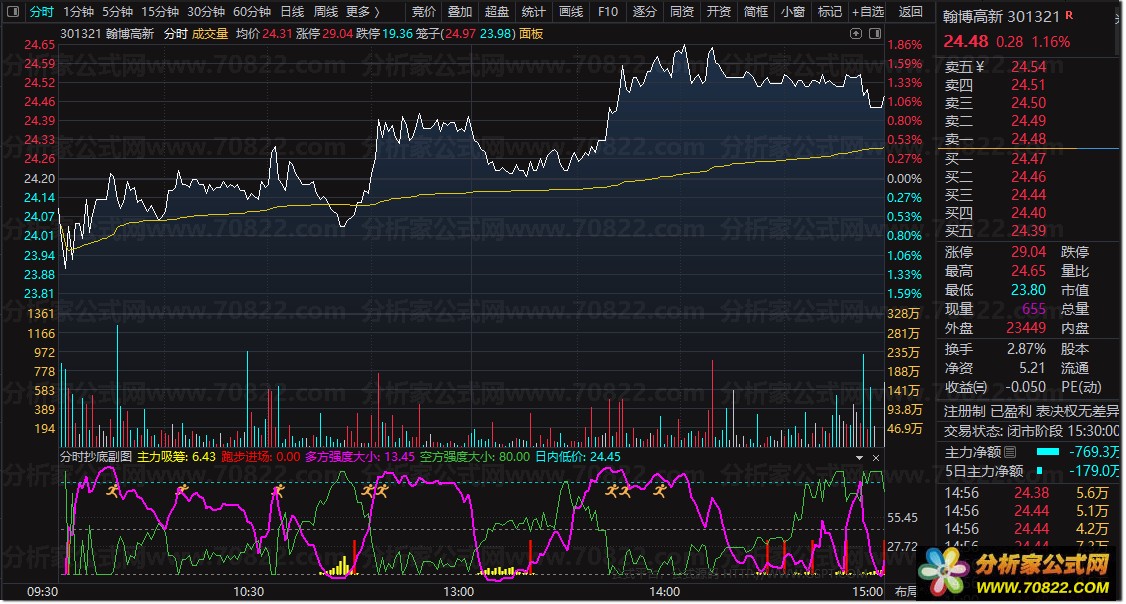Viewport: 1126px width, 604px height.
Task: Close the 分时抄底副图 indicator panel
Action: click(x=877, y=457)
